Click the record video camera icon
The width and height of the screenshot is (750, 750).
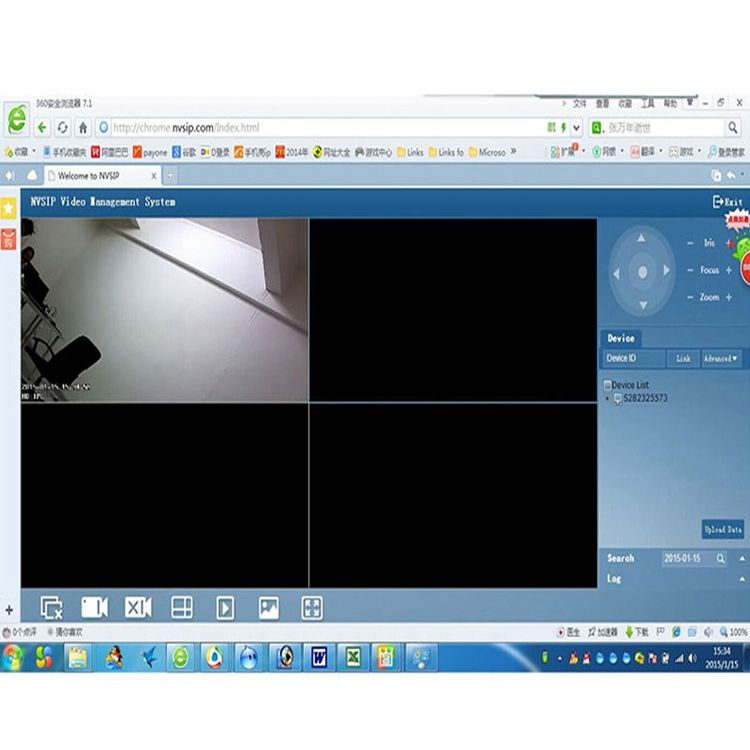coord(94,607)
